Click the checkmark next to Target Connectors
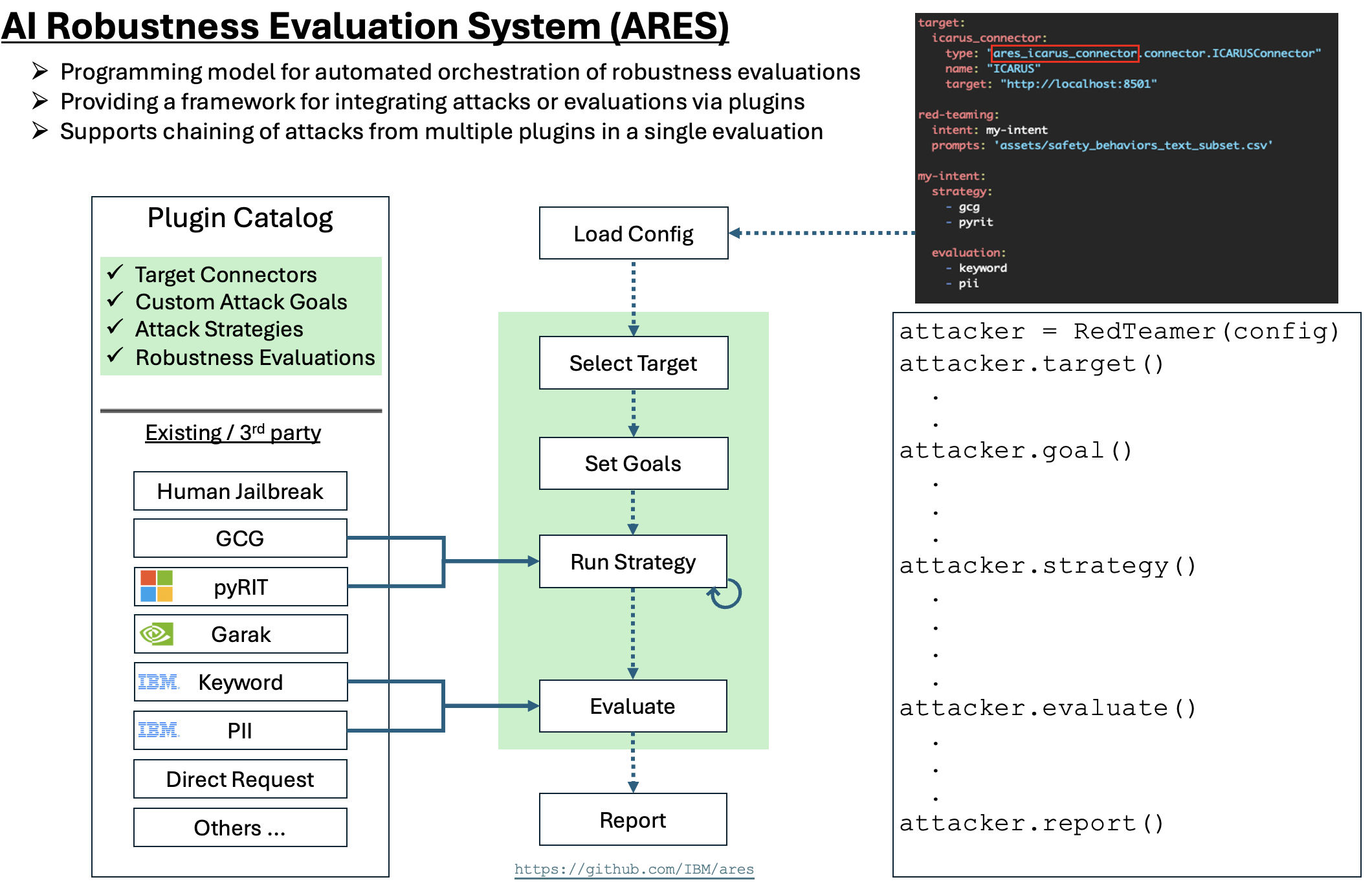 [115, 272]
